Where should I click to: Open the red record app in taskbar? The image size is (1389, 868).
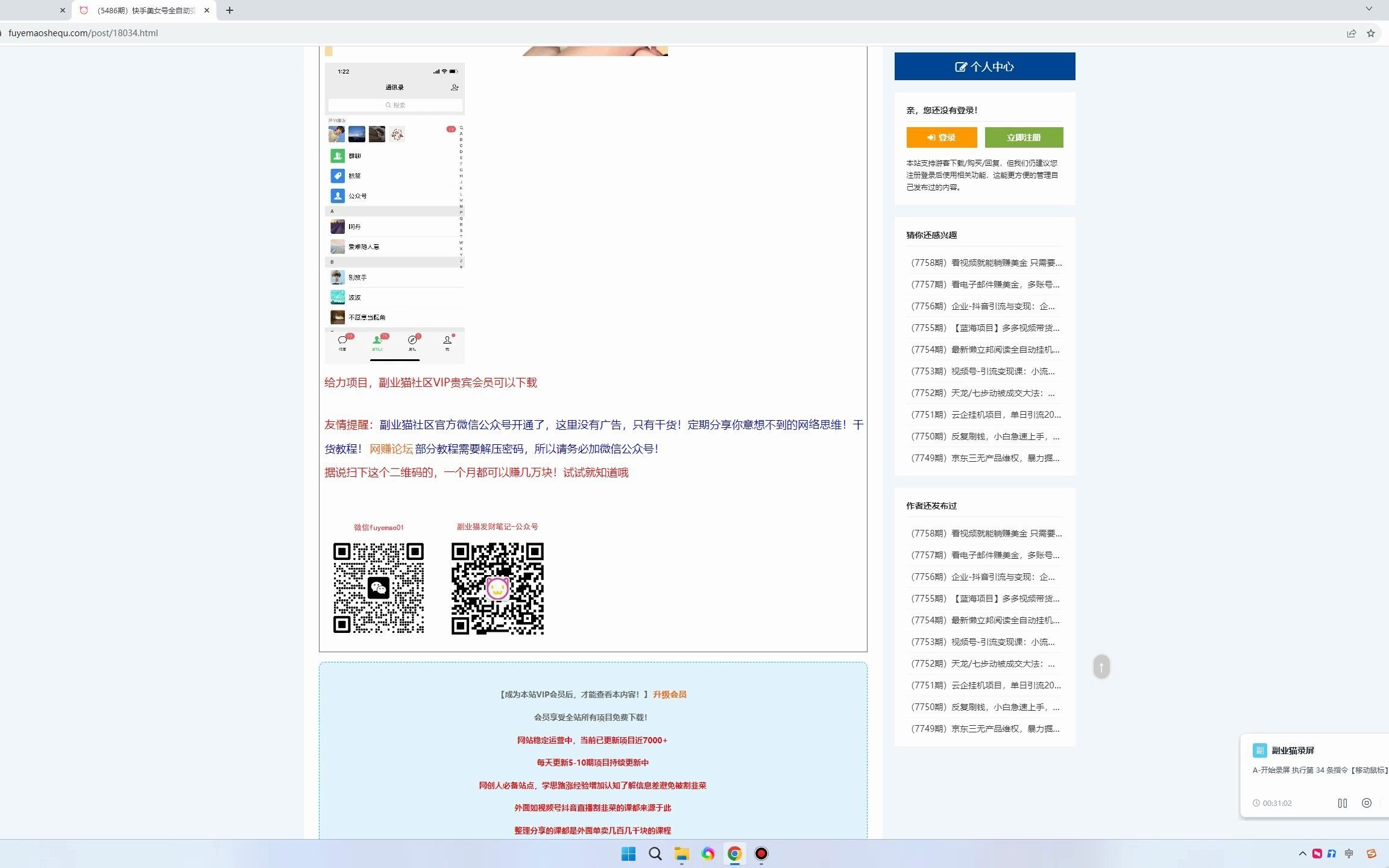pos(761,854)
